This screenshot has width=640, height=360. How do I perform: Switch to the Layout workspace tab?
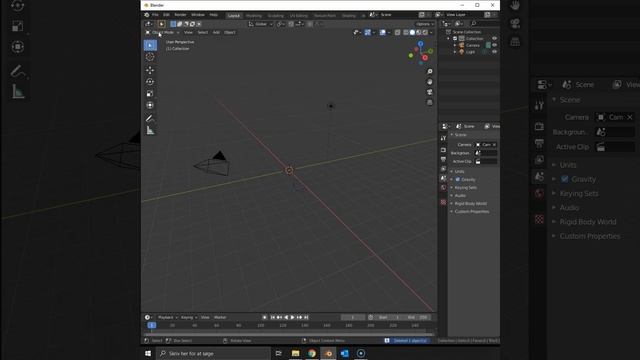click(x=234, y=16)
